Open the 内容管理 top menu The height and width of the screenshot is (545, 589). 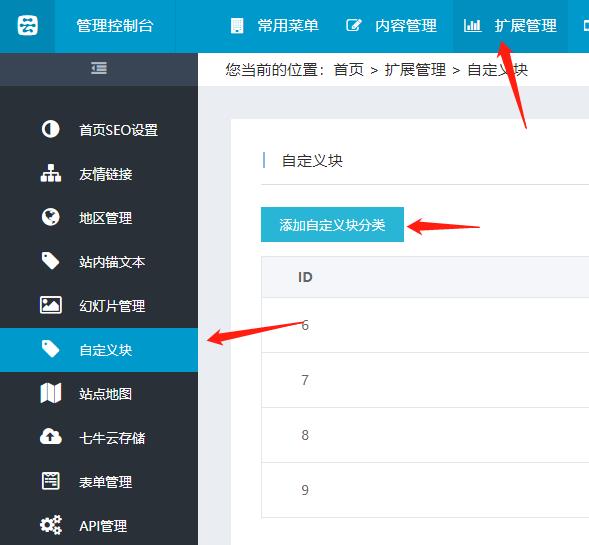pyautogui.click(x=391, y=26)
